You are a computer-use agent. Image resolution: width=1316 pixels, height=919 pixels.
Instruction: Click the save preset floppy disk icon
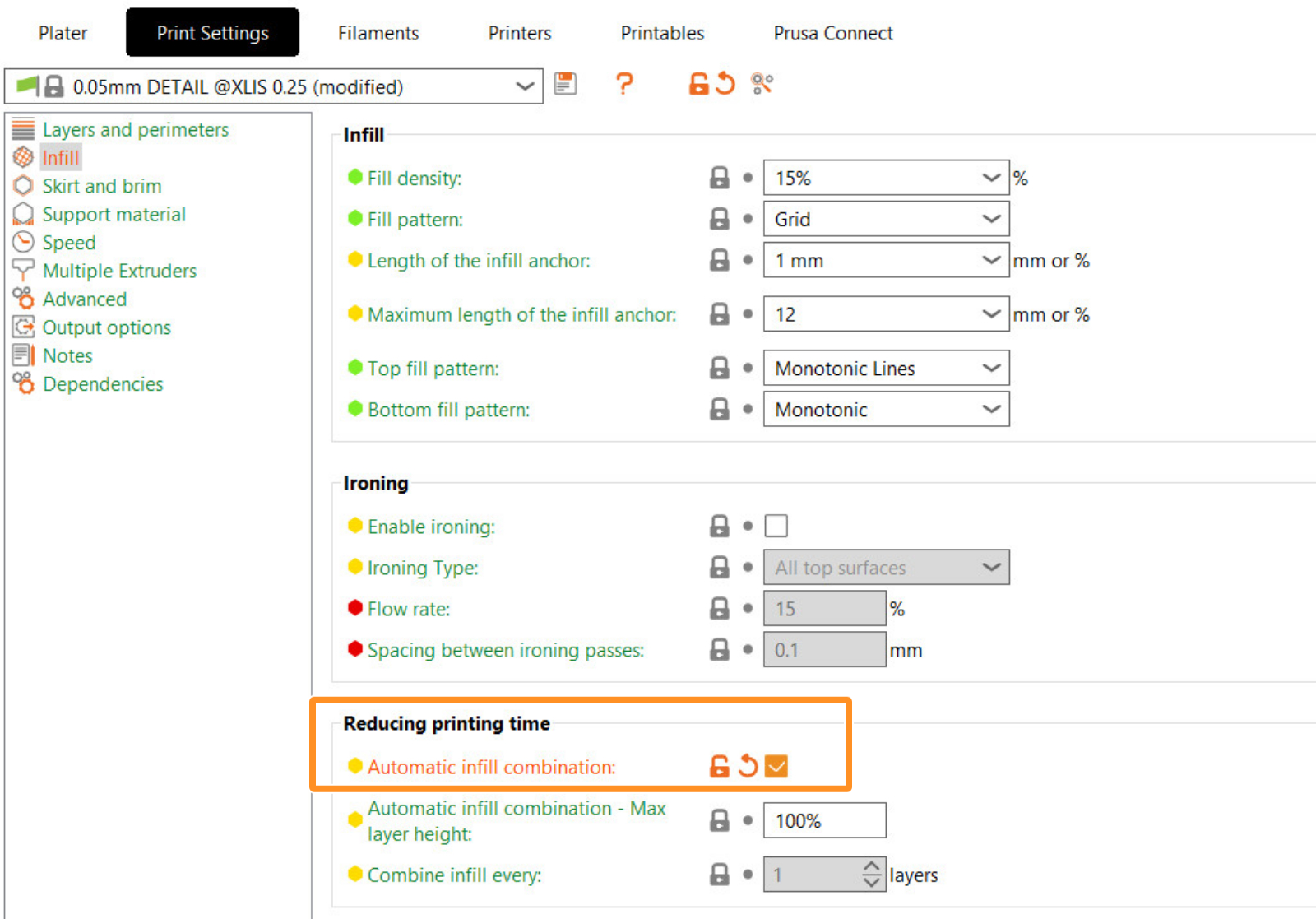[x=565, y=84]
